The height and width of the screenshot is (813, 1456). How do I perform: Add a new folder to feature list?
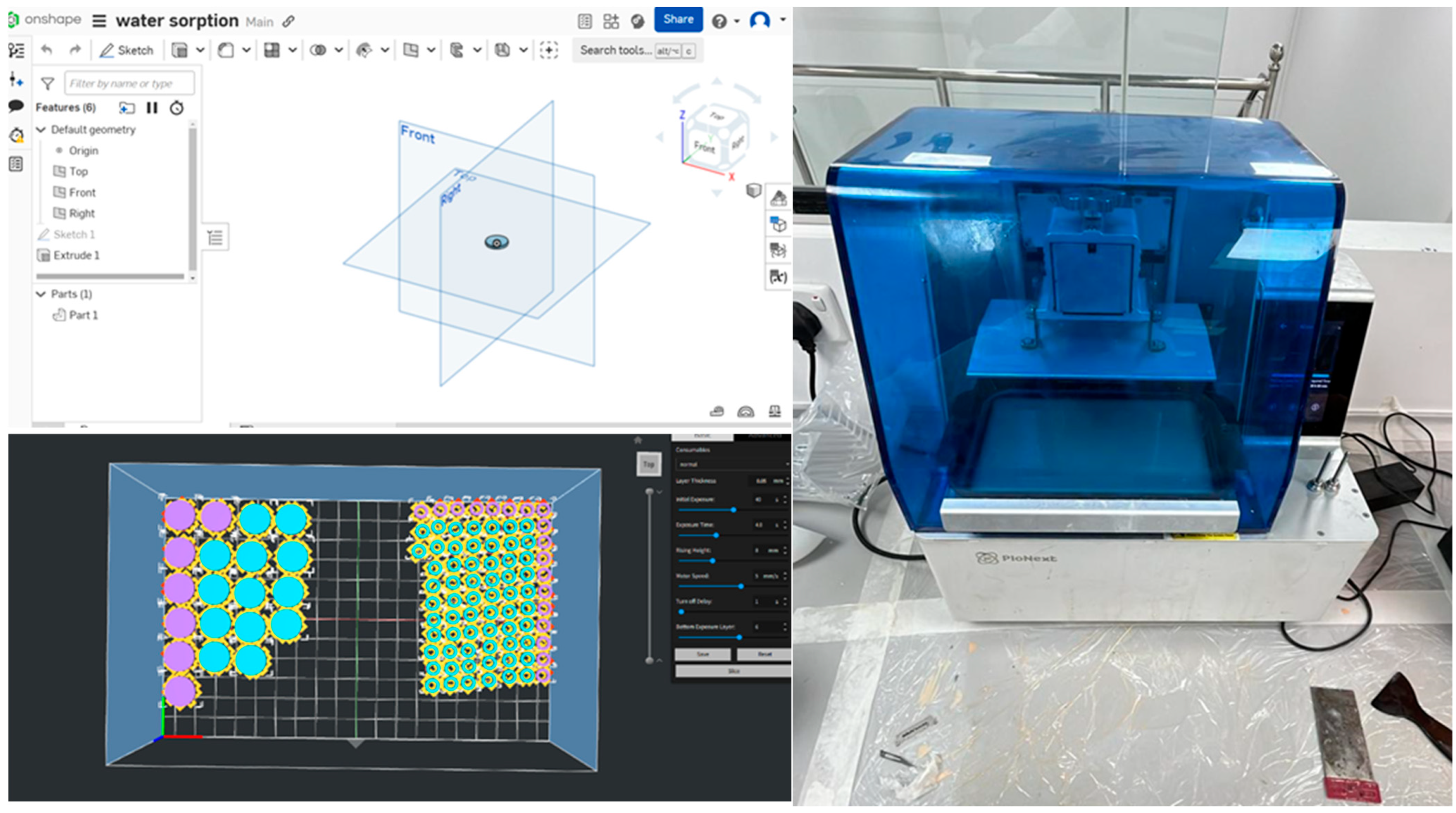pos(127,107)
